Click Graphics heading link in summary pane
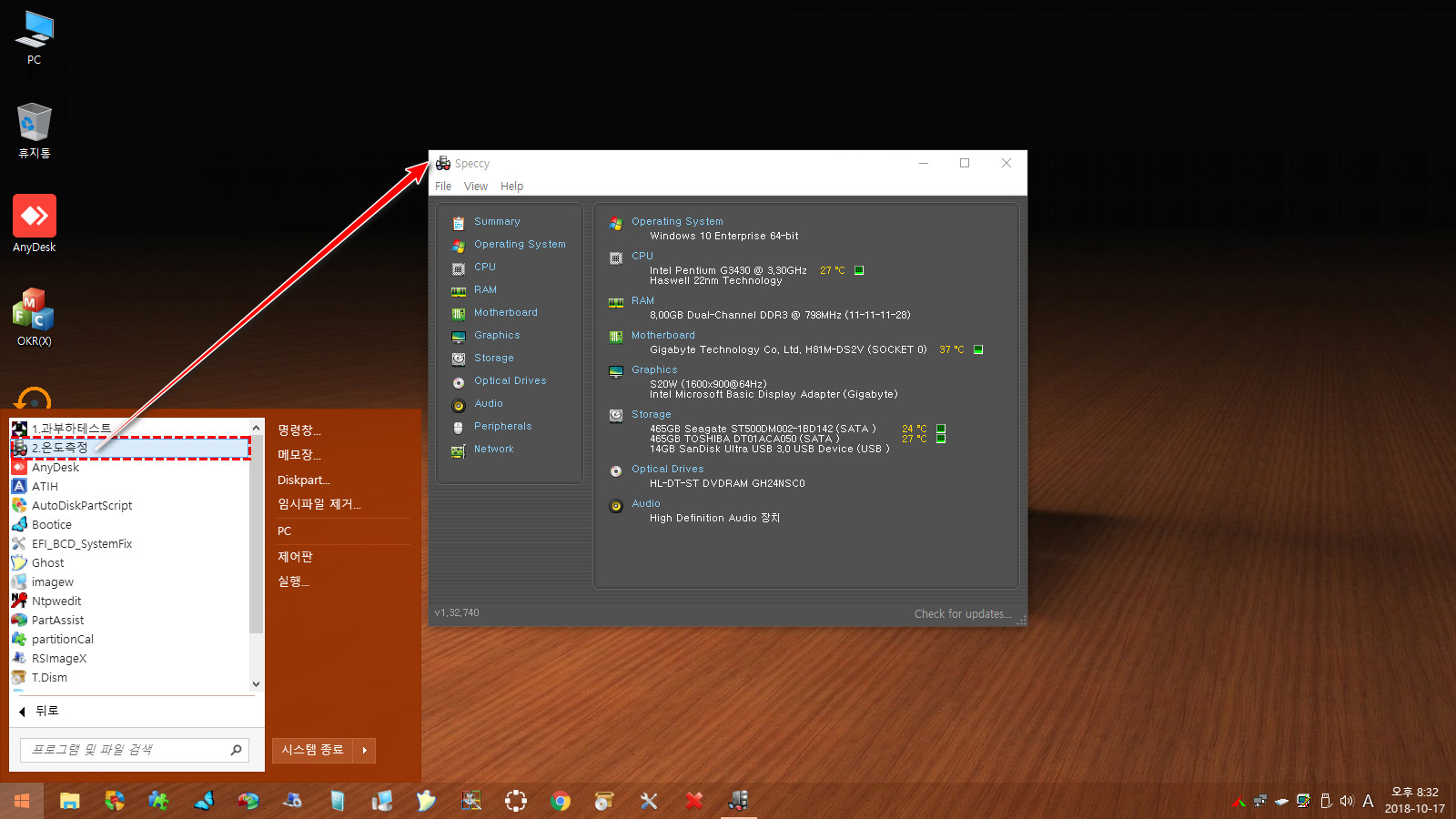 coord(654,369)
